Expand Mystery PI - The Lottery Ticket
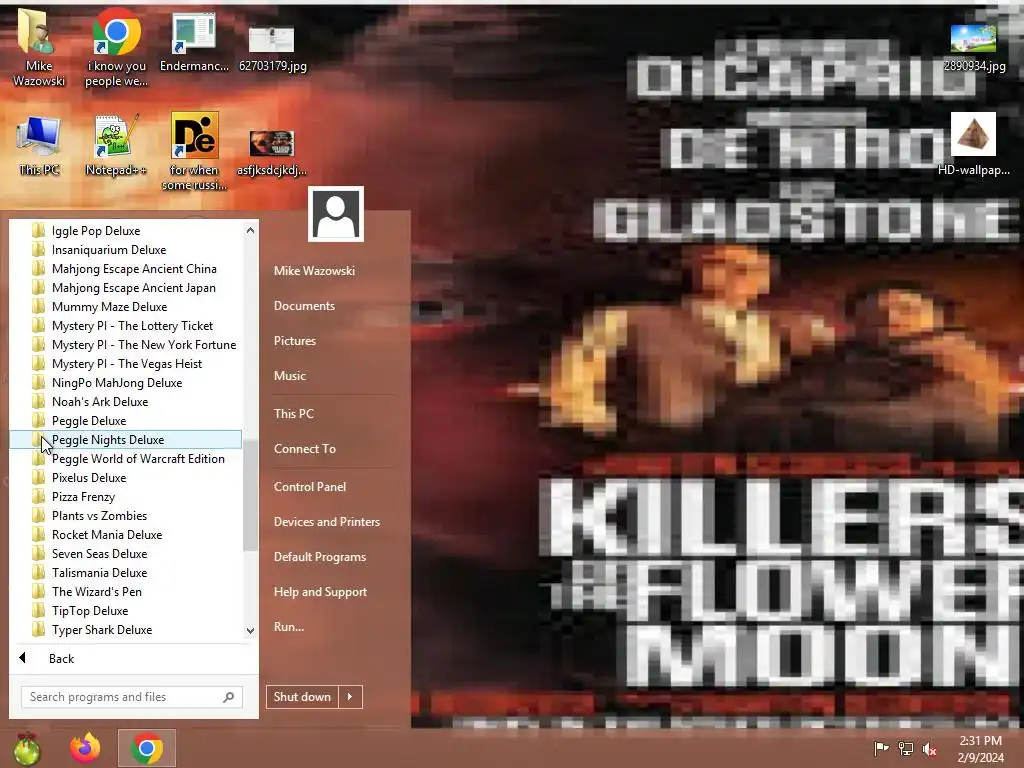1024x768 pixels. 125,325
